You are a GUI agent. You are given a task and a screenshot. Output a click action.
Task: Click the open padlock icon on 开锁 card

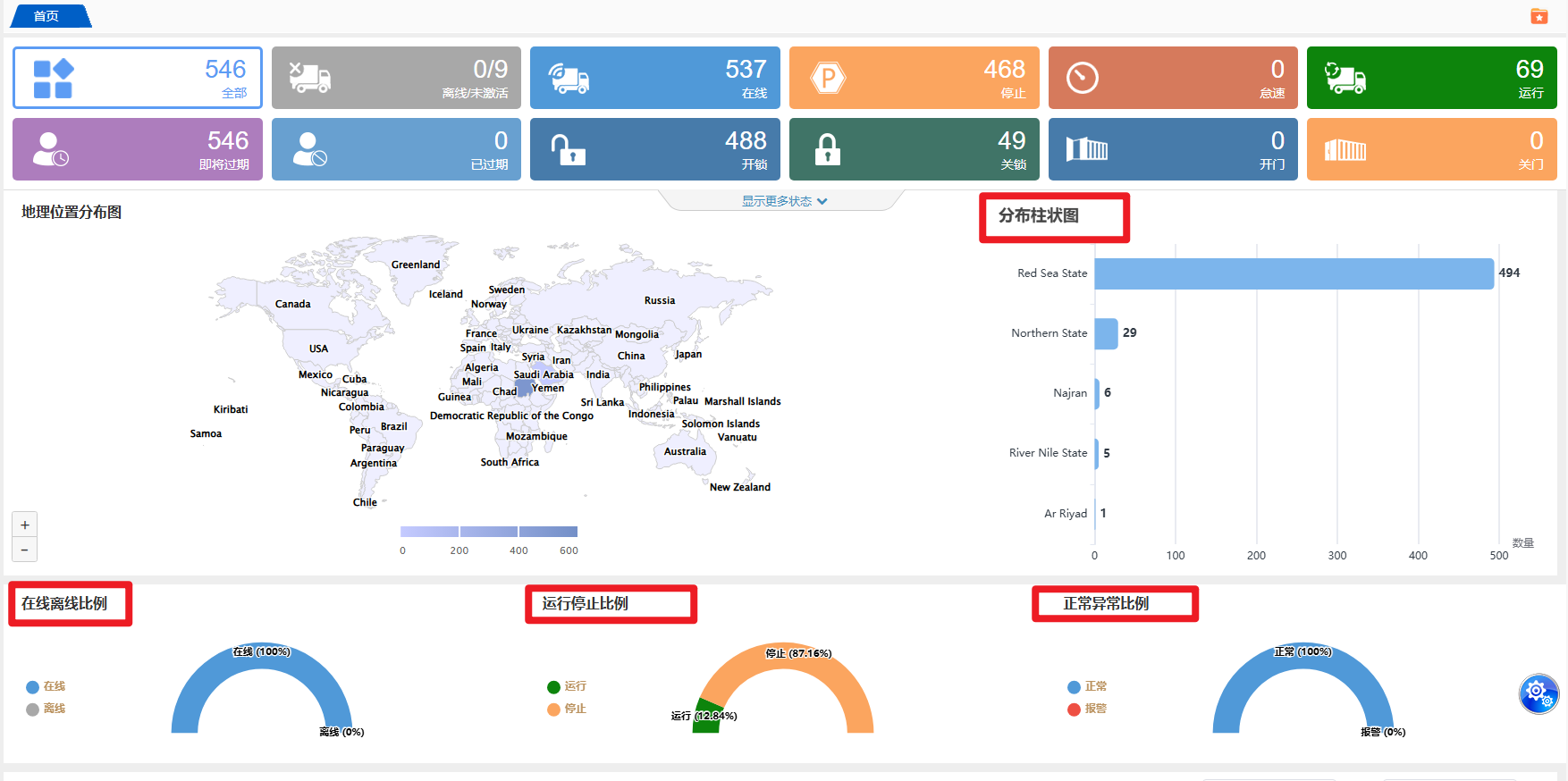[568, 150]
